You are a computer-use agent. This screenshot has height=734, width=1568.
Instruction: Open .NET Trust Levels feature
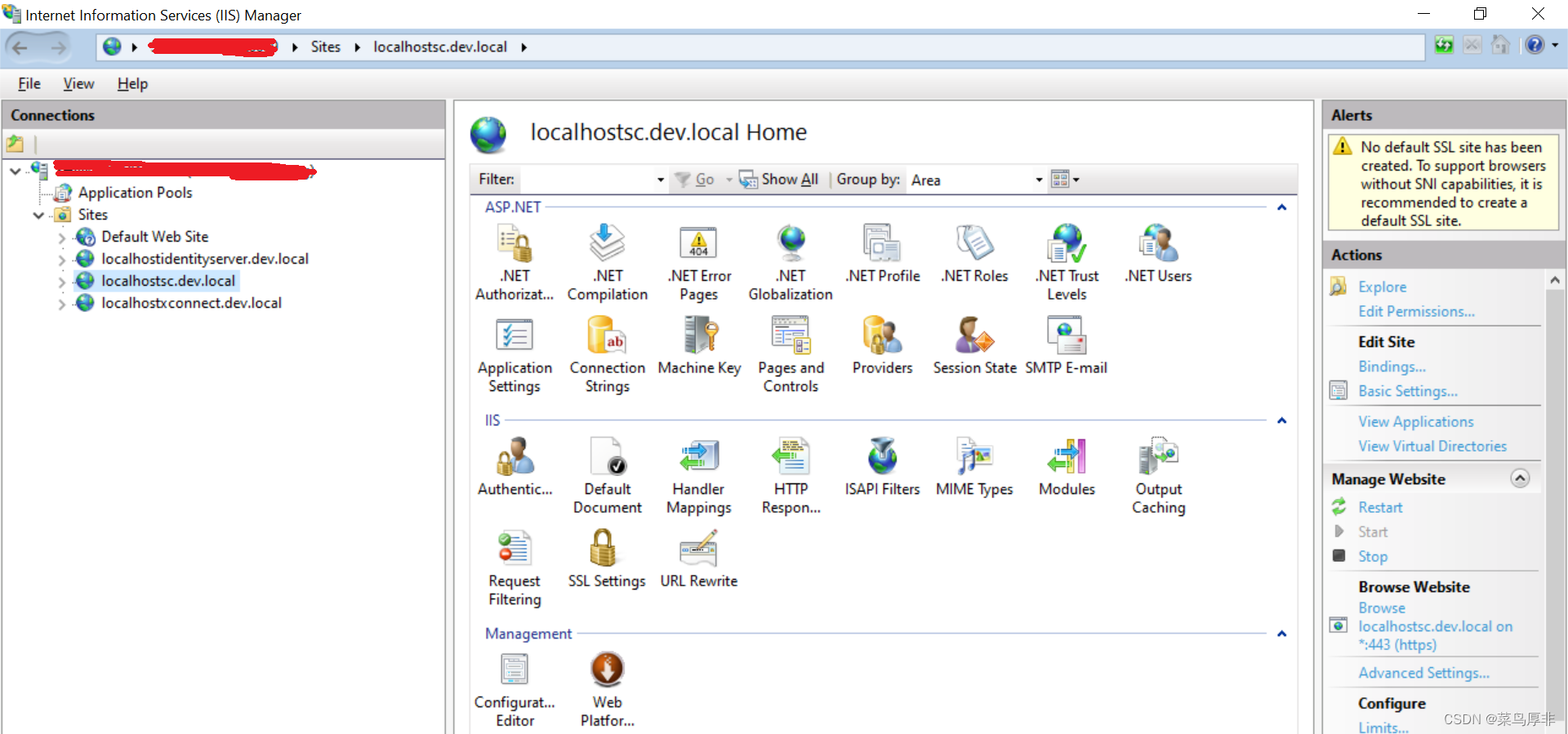(1067, 263)
